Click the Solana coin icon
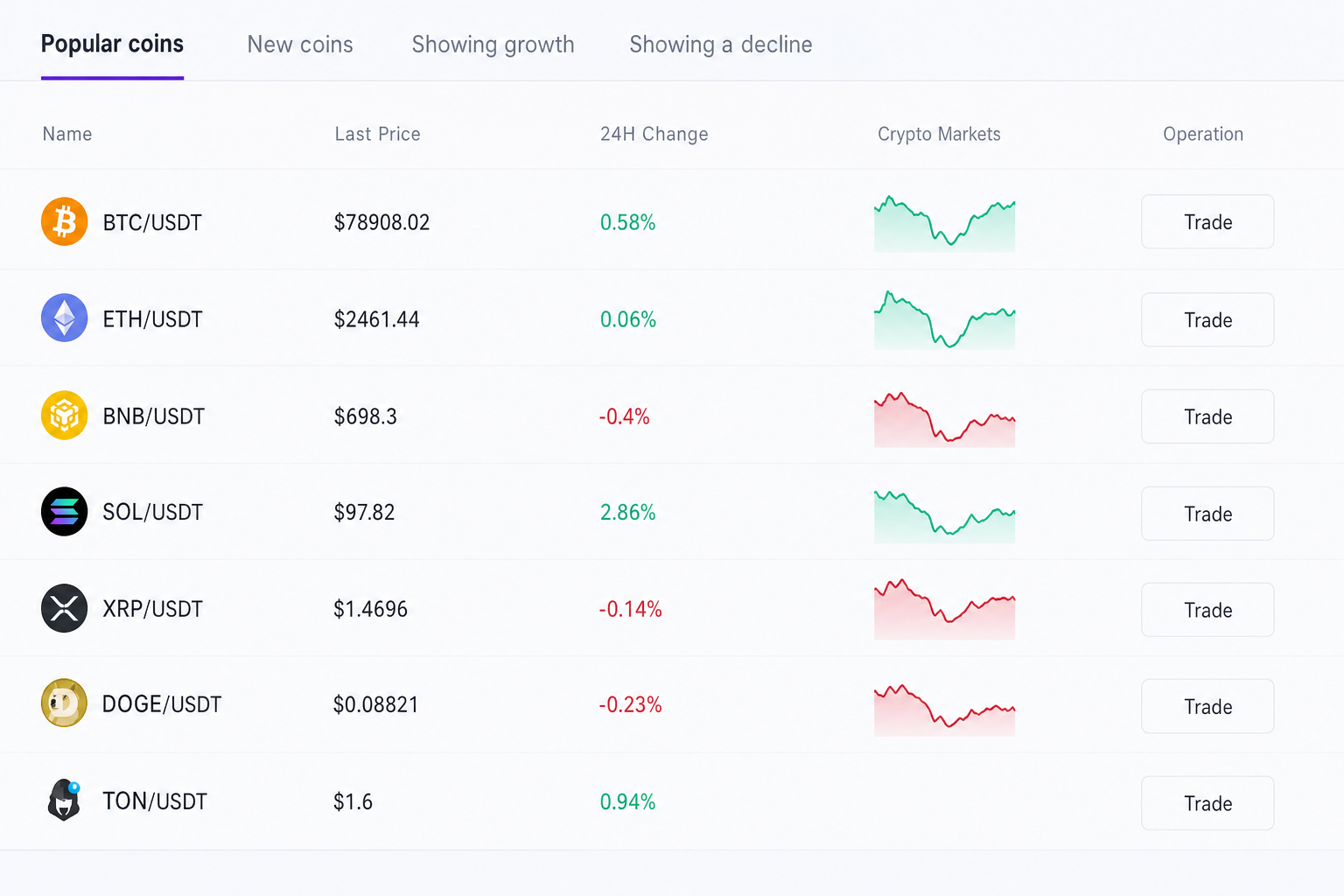The height and width of the screenshot is (896, 1344). (64, 511)
